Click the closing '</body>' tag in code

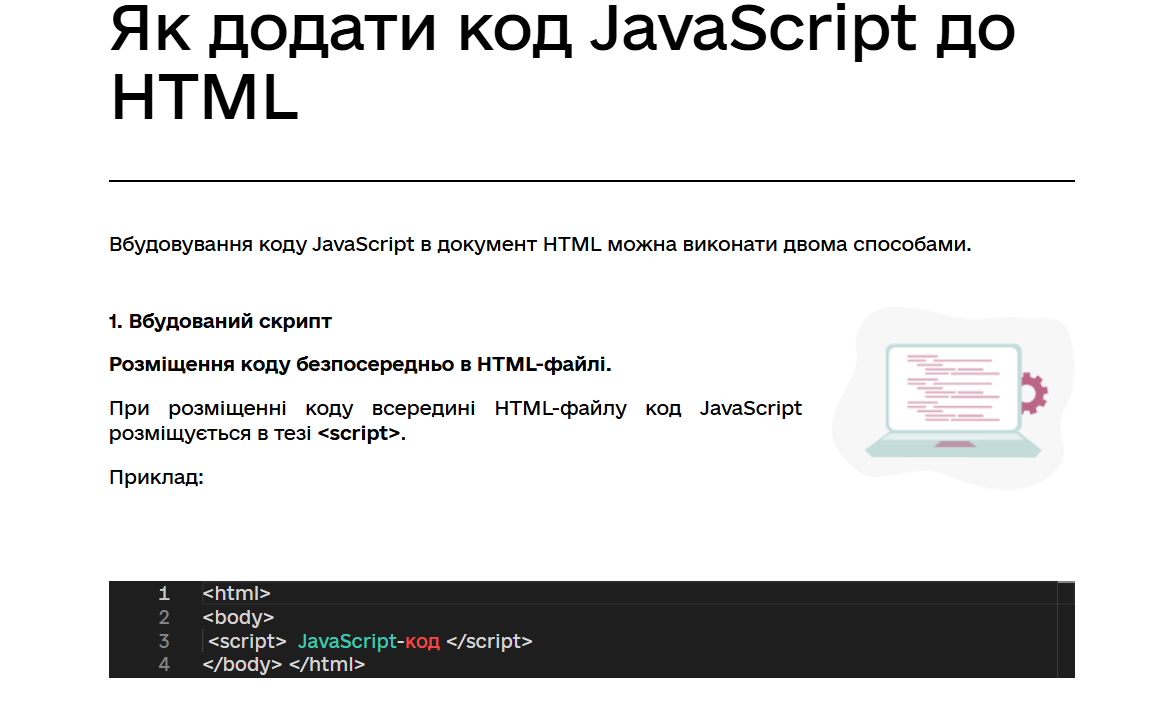[242, 664]
